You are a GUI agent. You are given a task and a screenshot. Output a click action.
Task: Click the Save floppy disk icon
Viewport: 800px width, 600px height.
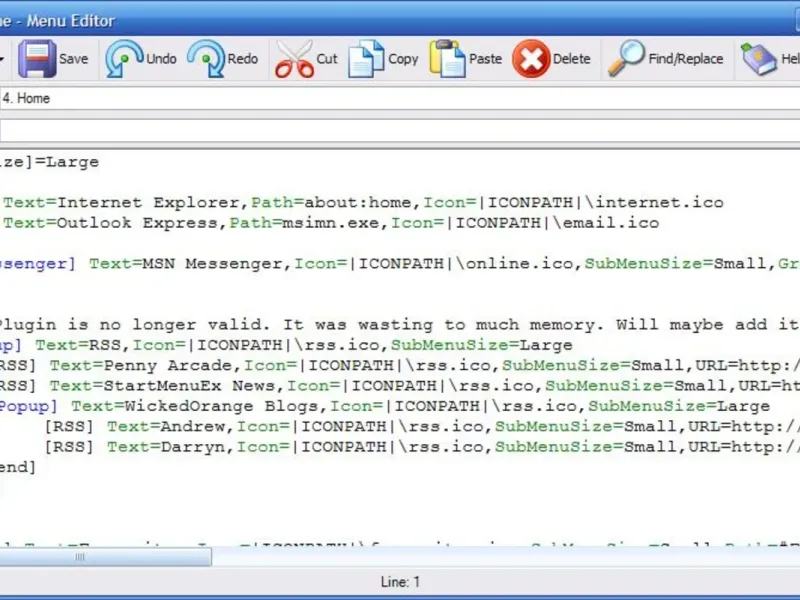pyautogui.click(x=37, y=59)
